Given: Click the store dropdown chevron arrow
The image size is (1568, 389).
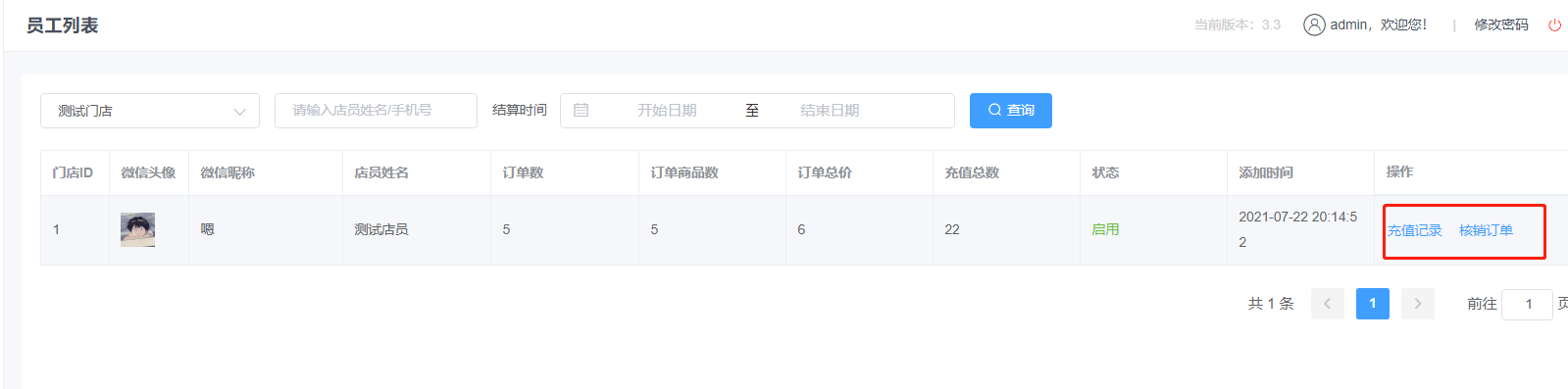Looking at the screenshot, I should coord(239,112).
